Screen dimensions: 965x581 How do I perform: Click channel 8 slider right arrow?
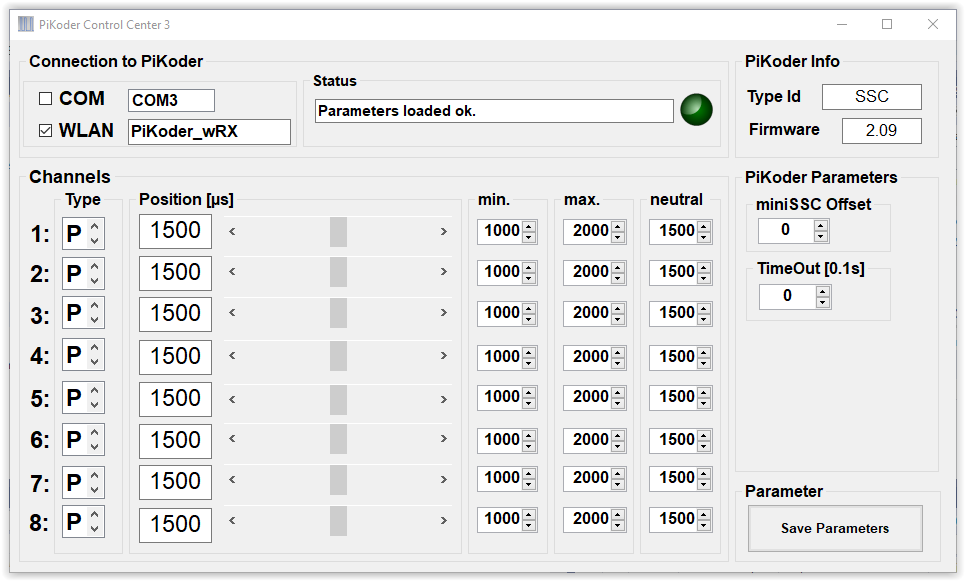point(444,521)
